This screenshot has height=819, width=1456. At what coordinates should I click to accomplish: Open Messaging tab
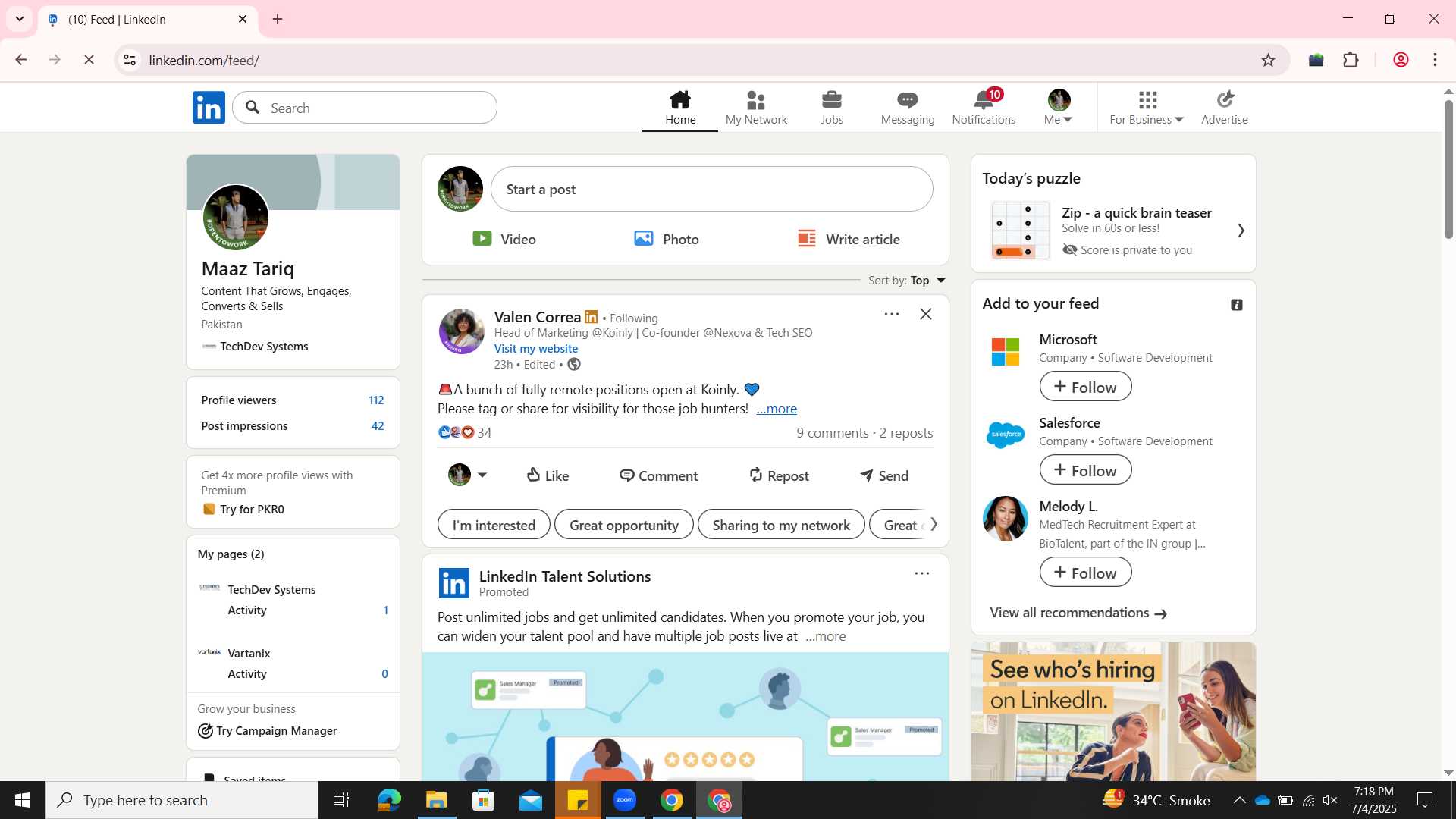pyautogui.click(x=908, y=108)
